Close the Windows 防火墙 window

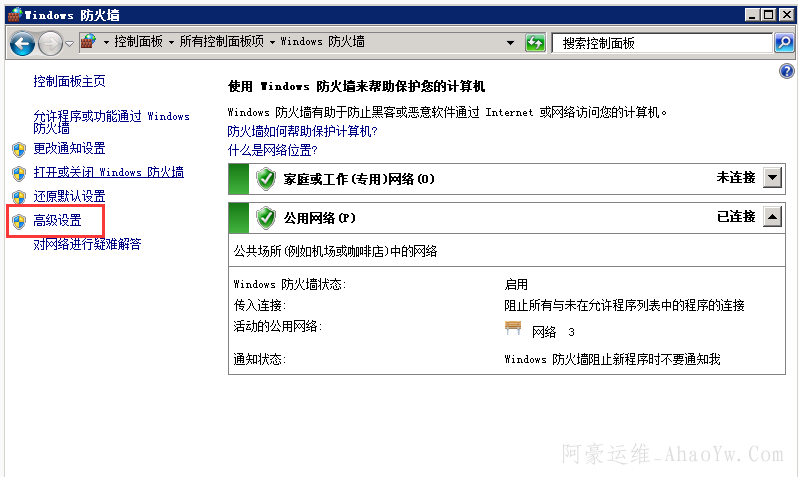(787, 15)
